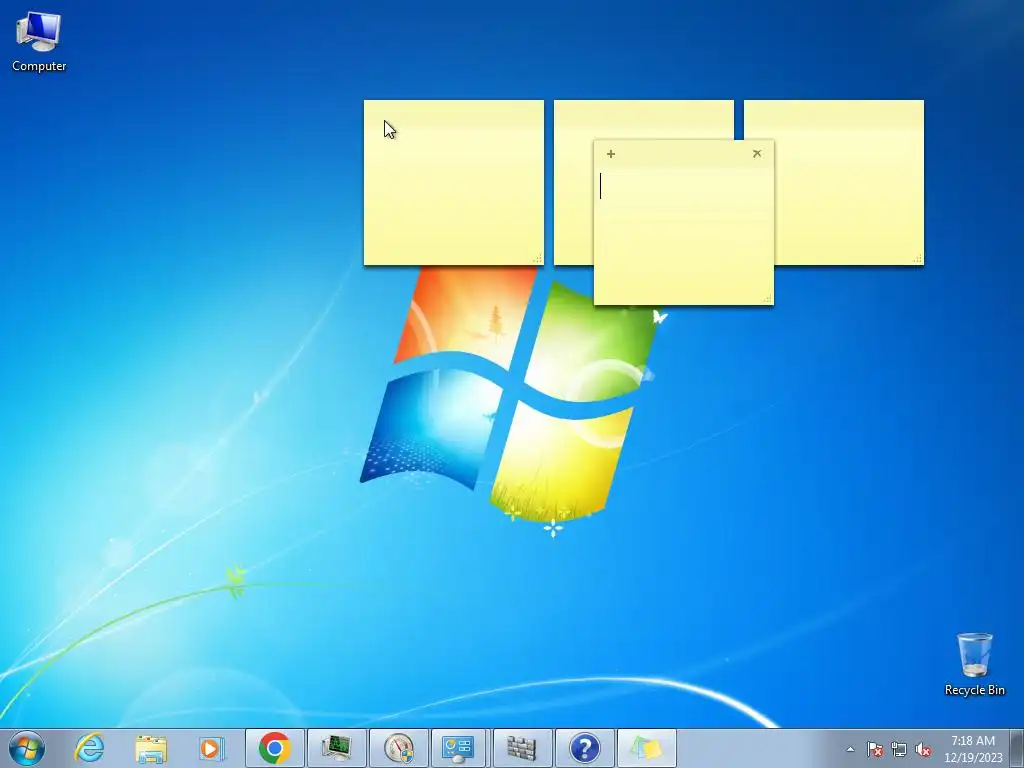Open the network status tray icon
1024x768 pixels.
click(x=899, y=749)
